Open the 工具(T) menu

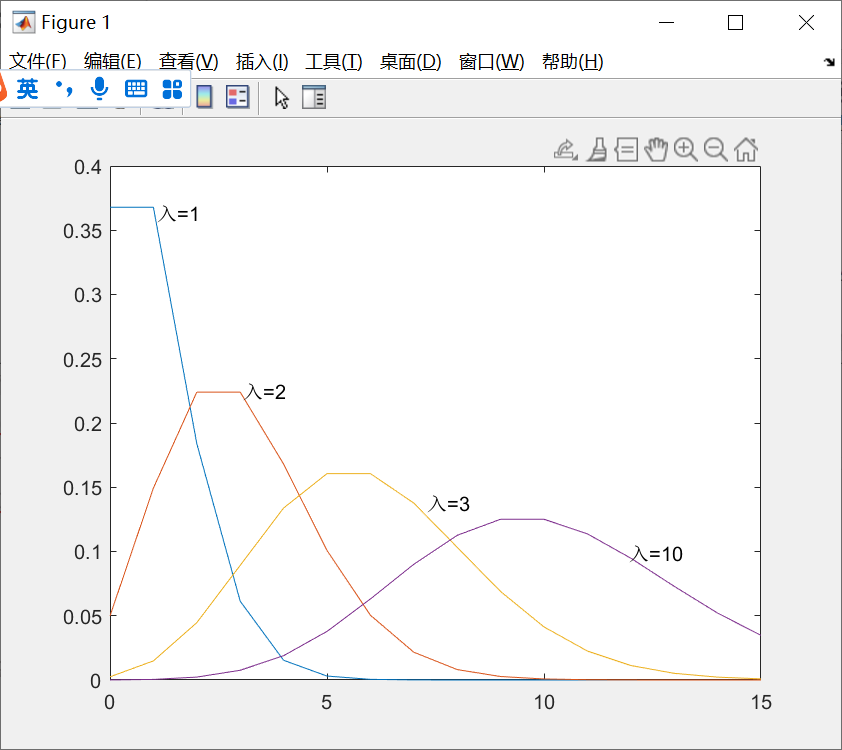332,61
